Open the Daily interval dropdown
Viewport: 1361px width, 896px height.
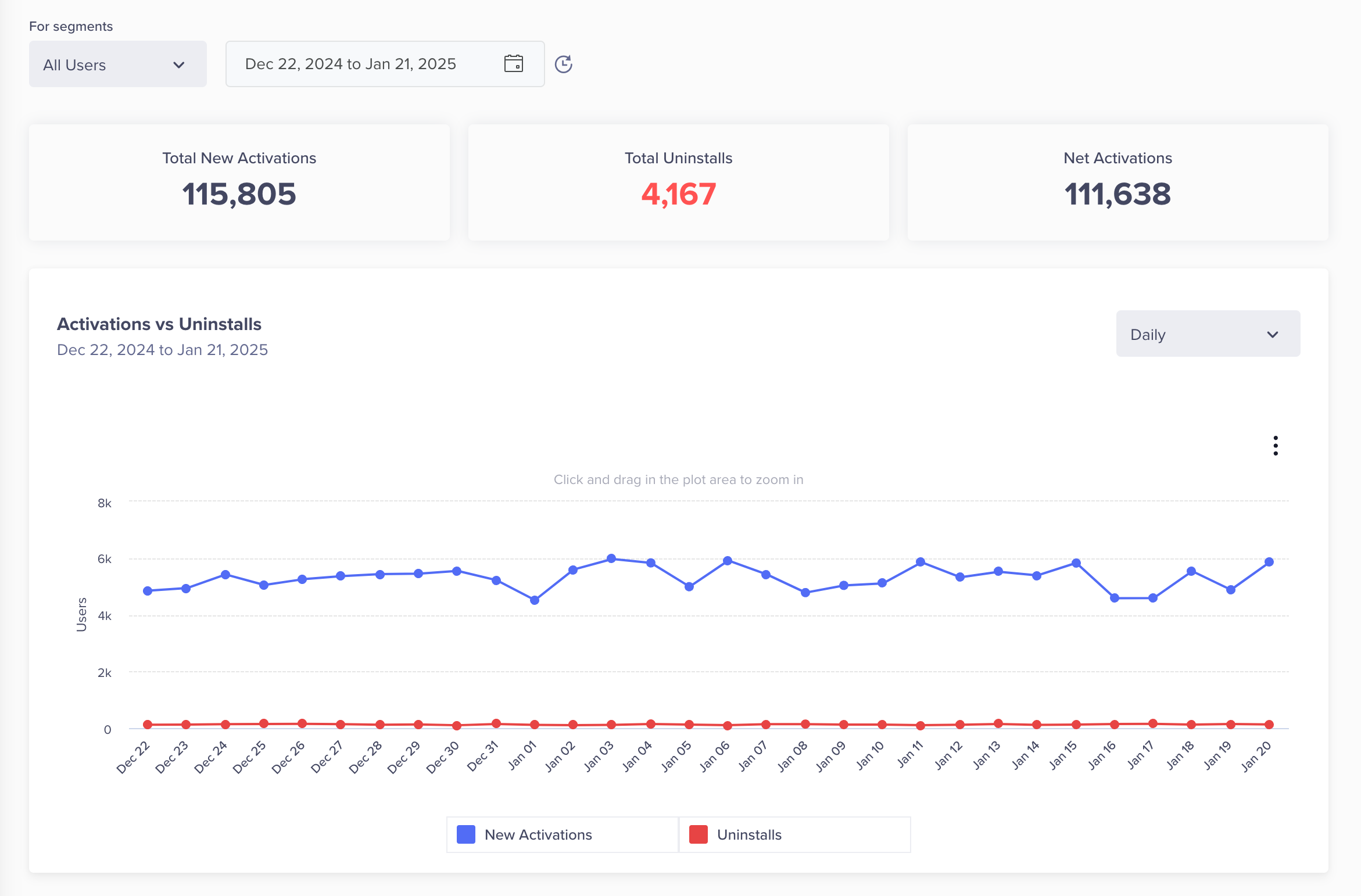[x=1208, y=334]
